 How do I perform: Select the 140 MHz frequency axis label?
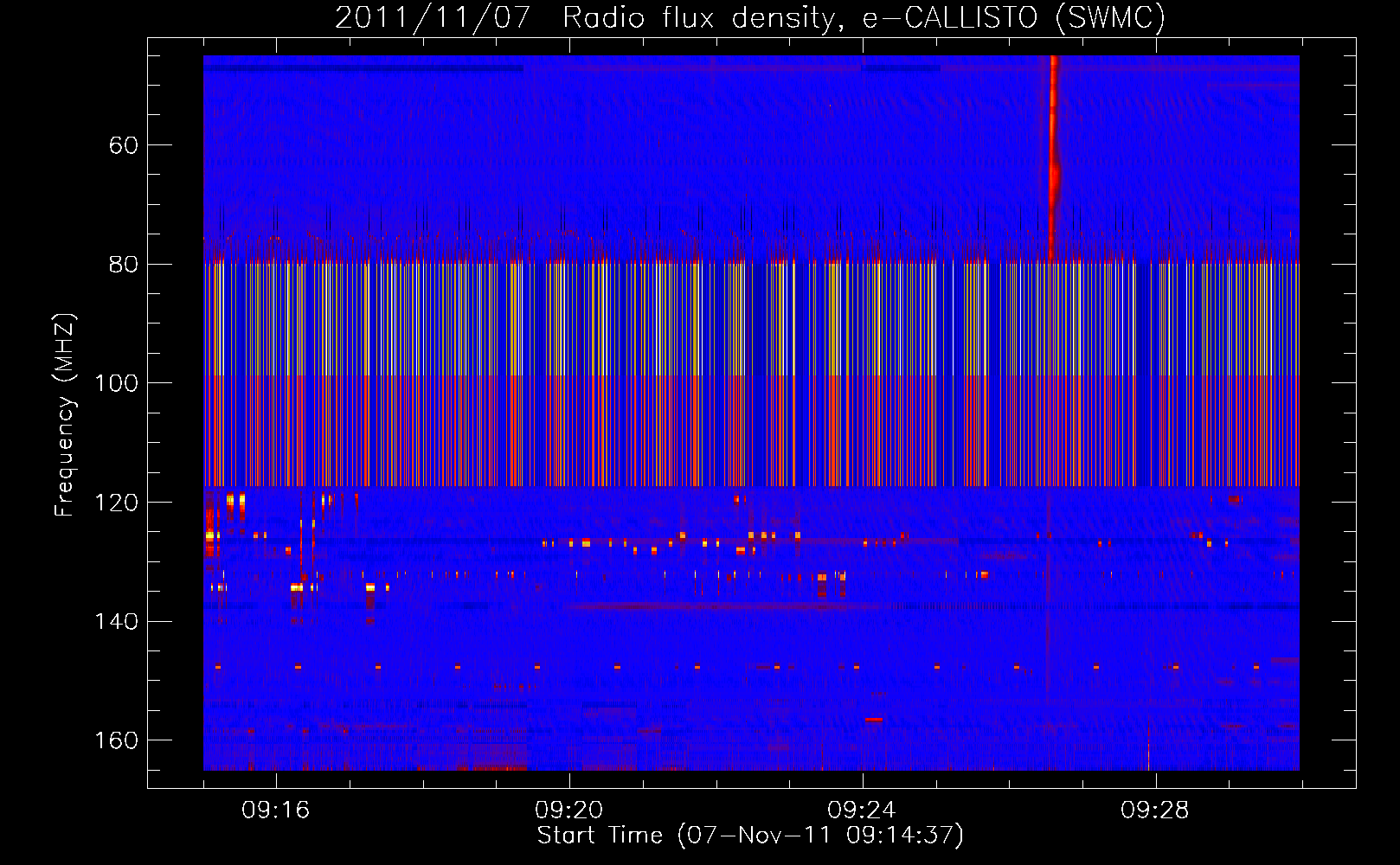(x=116, y=621)
